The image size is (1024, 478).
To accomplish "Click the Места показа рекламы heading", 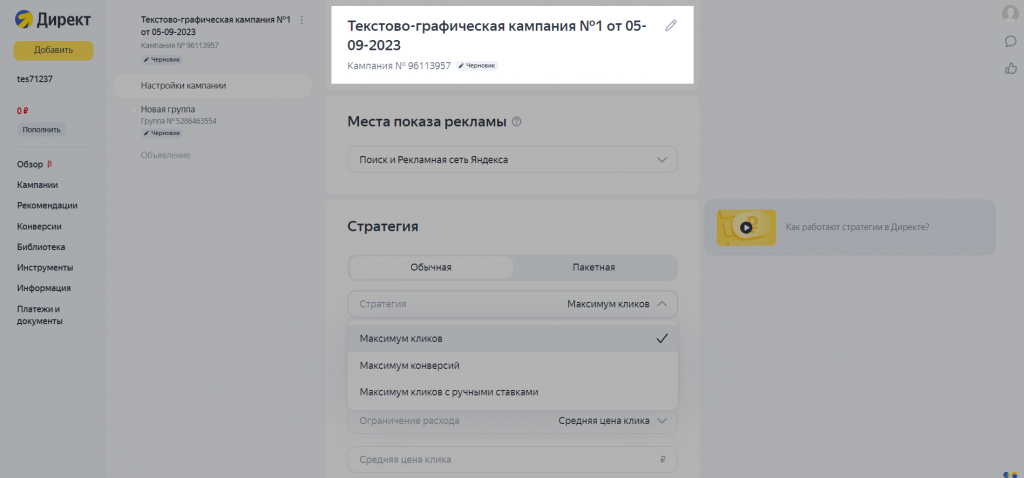I will pyautogui.click(x=427, y=121).
